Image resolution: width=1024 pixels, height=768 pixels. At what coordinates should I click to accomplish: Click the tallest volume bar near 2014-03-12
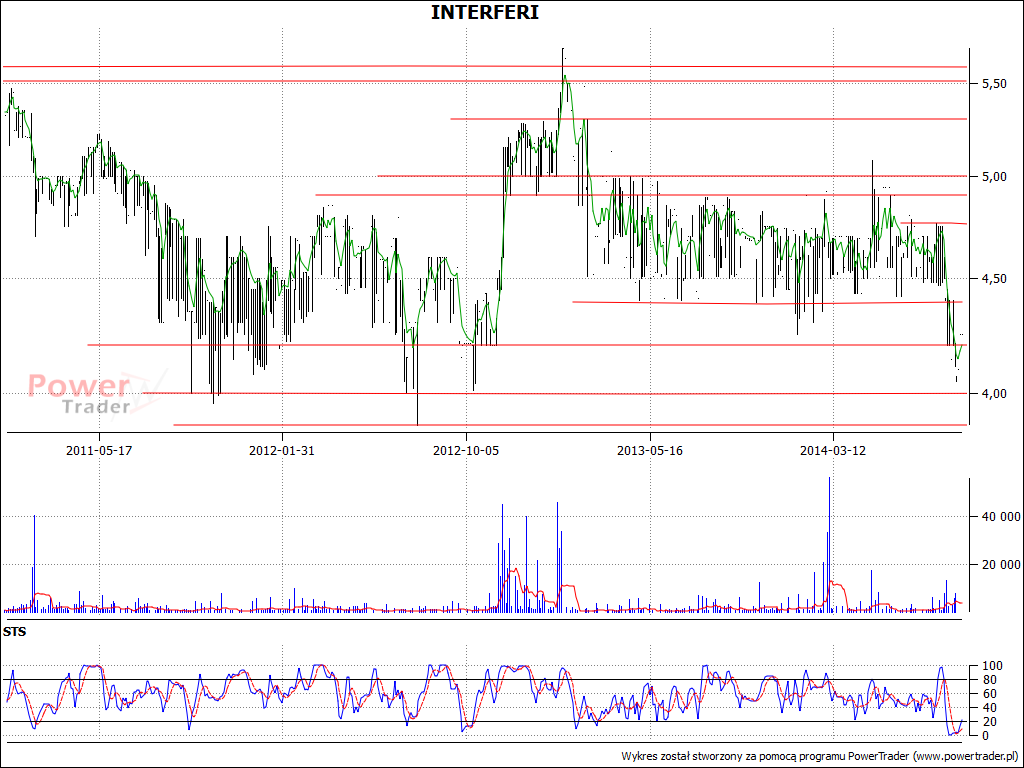[x=829, y=544]
